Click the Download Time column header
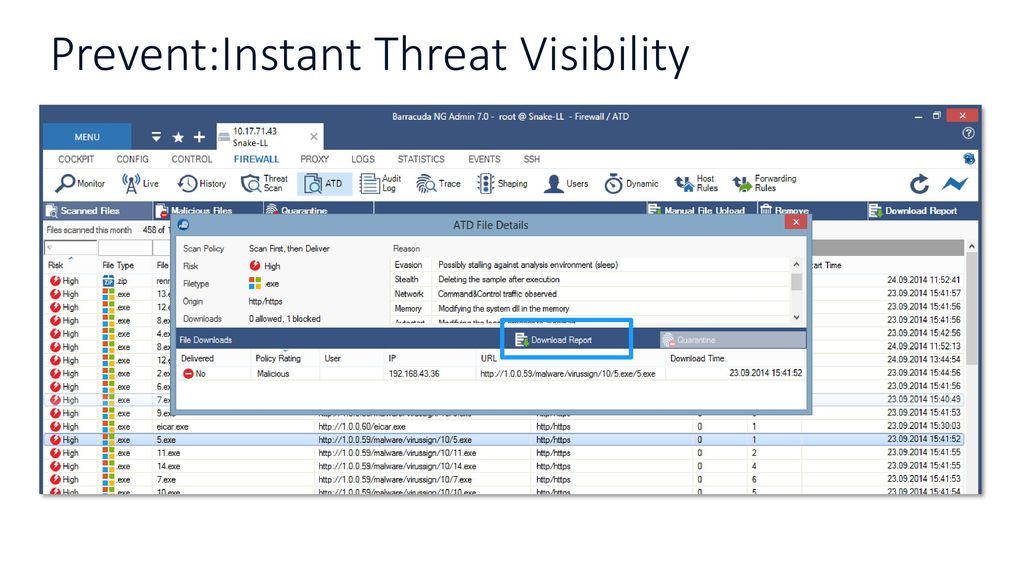The height and width of the screenshot is (576, 1024). coord(697,358)
